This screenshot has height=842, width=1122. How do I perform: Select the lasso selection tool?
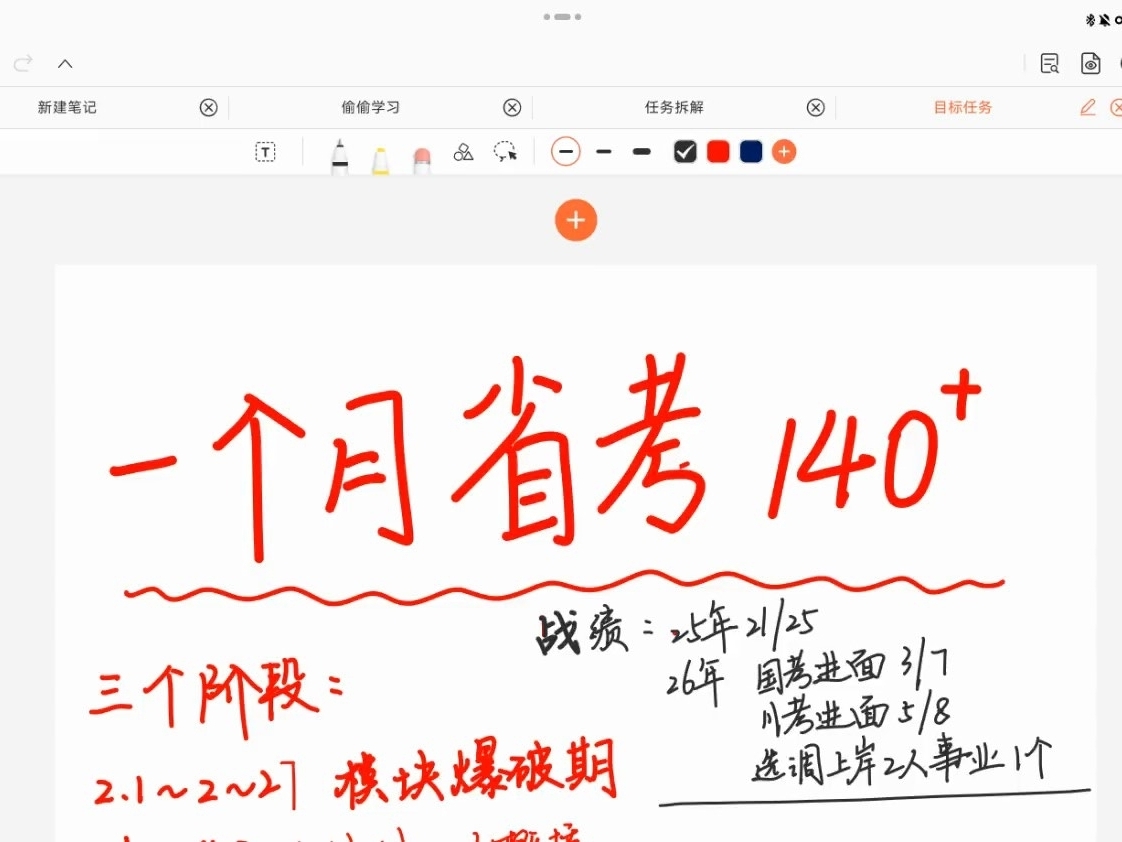[x=505, y=152]
